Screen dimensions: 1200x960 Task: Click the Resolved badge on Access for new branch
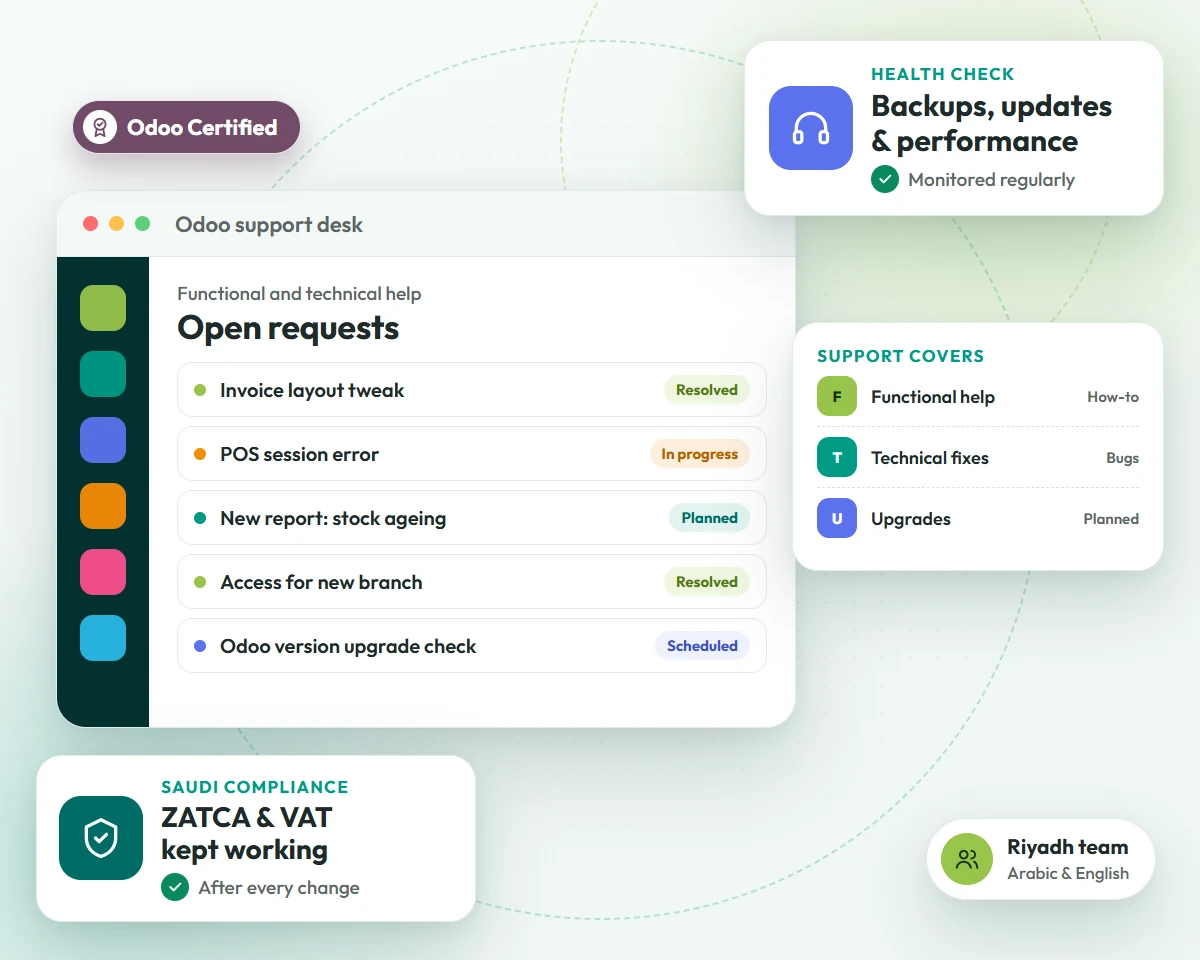coord(707,582)
